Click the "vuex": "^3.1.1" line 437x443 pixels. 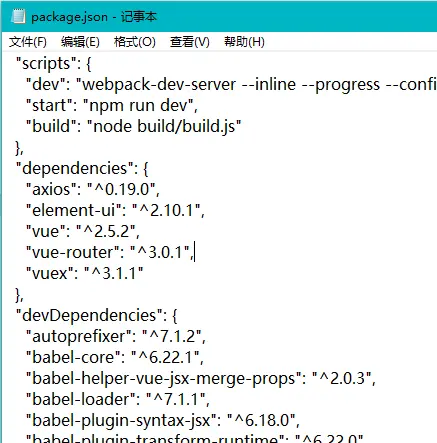pos(85,273)
